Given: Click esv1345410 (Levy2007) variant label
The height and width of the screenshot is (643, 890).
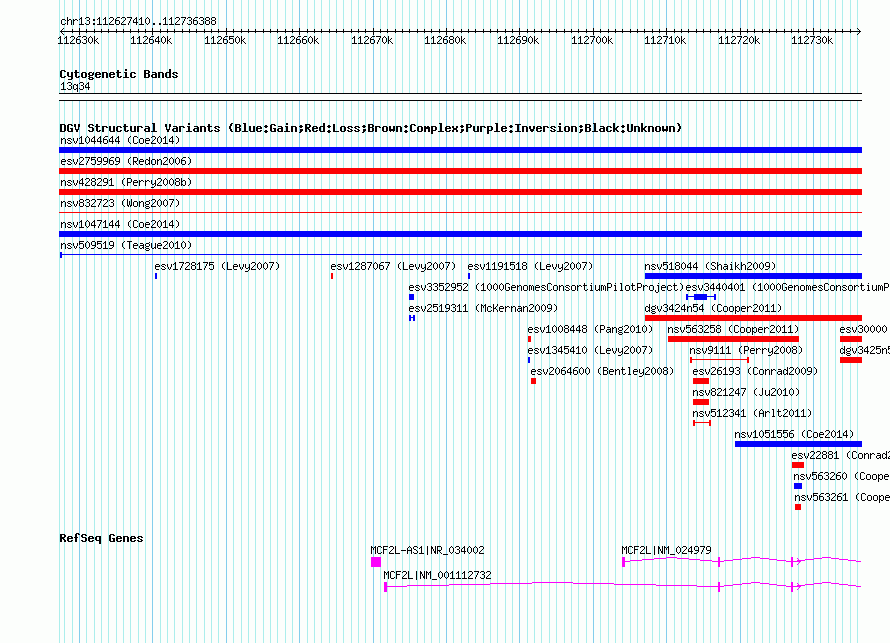Looking at the screenshot, I should (590, 350).
